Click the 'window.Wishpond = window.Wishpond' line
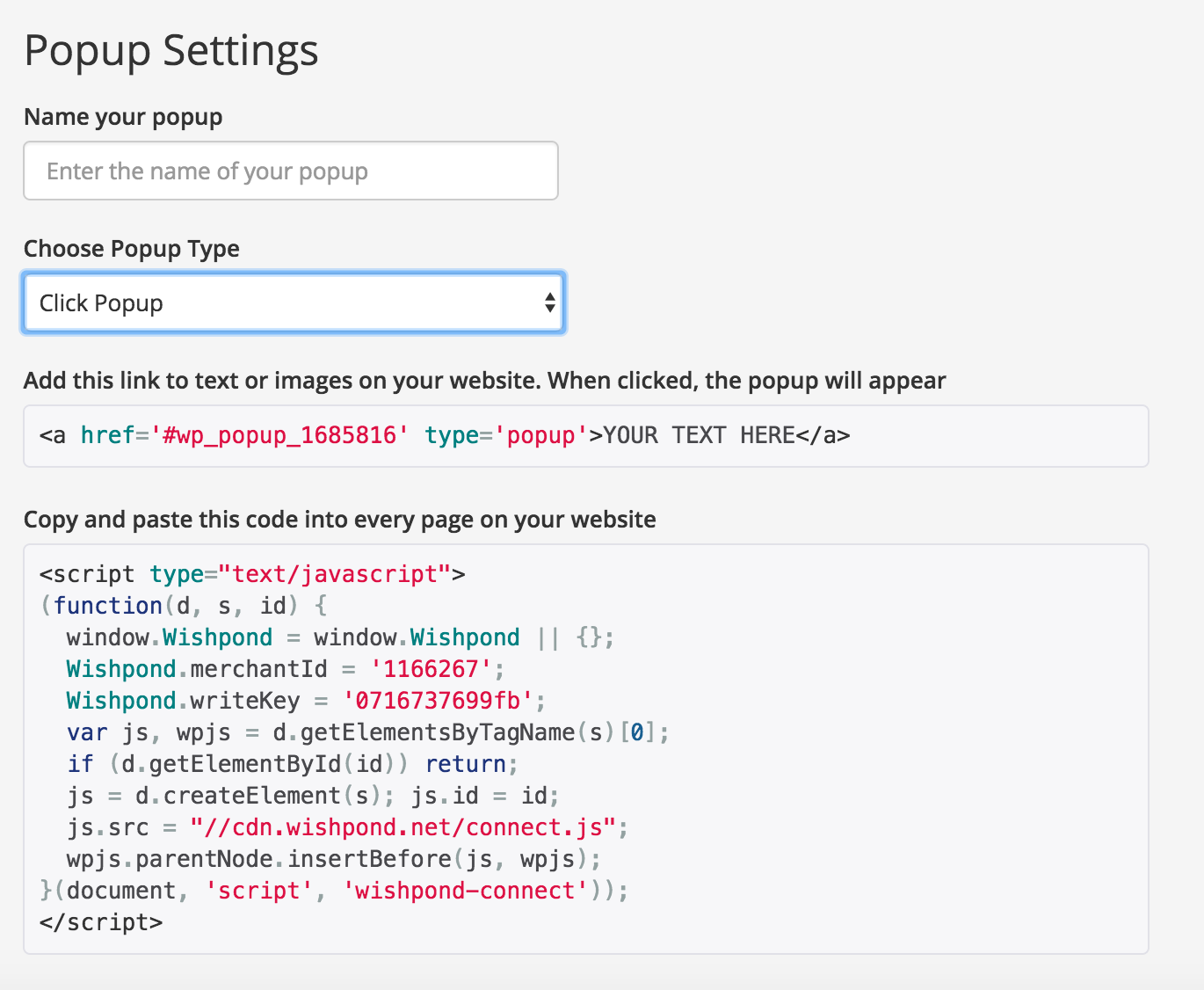 click(340, 637)
